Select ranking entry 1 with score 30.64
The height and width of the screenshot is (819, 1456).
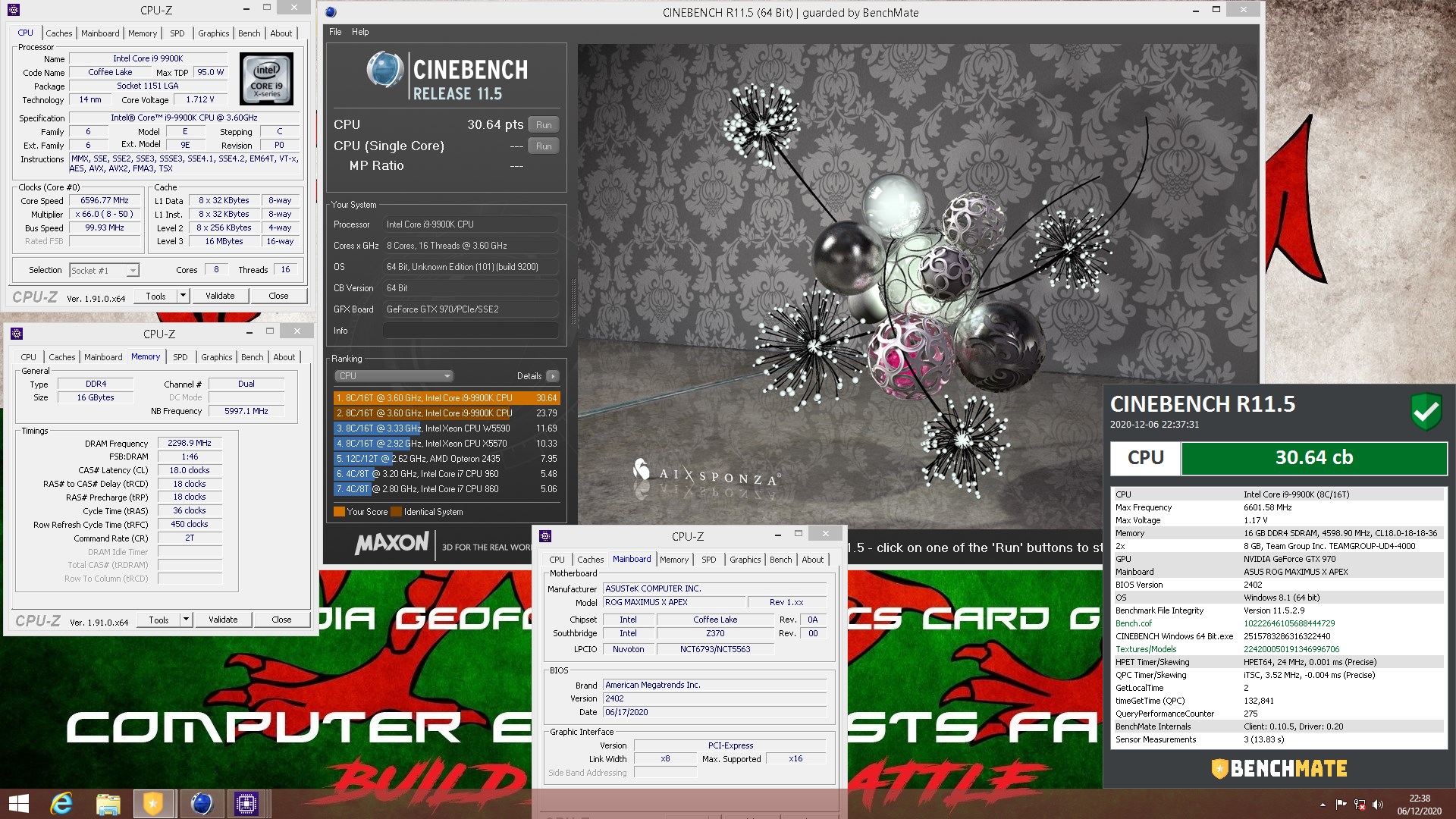[447, 398]
